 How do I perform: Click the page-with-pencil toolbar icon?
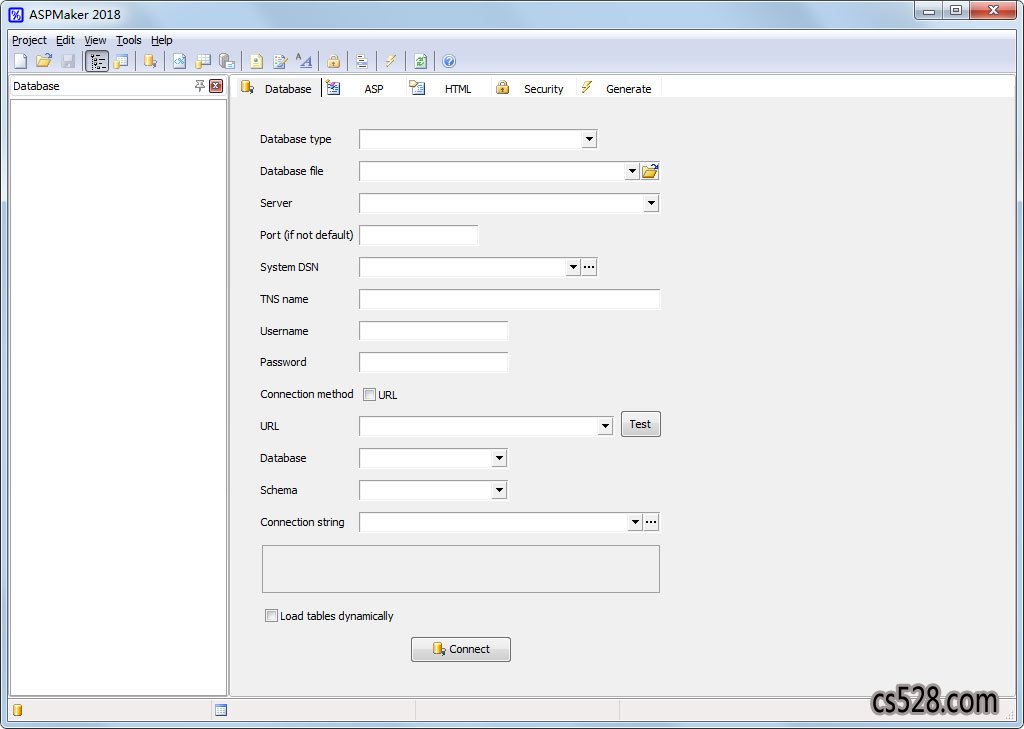click(280, 61)
